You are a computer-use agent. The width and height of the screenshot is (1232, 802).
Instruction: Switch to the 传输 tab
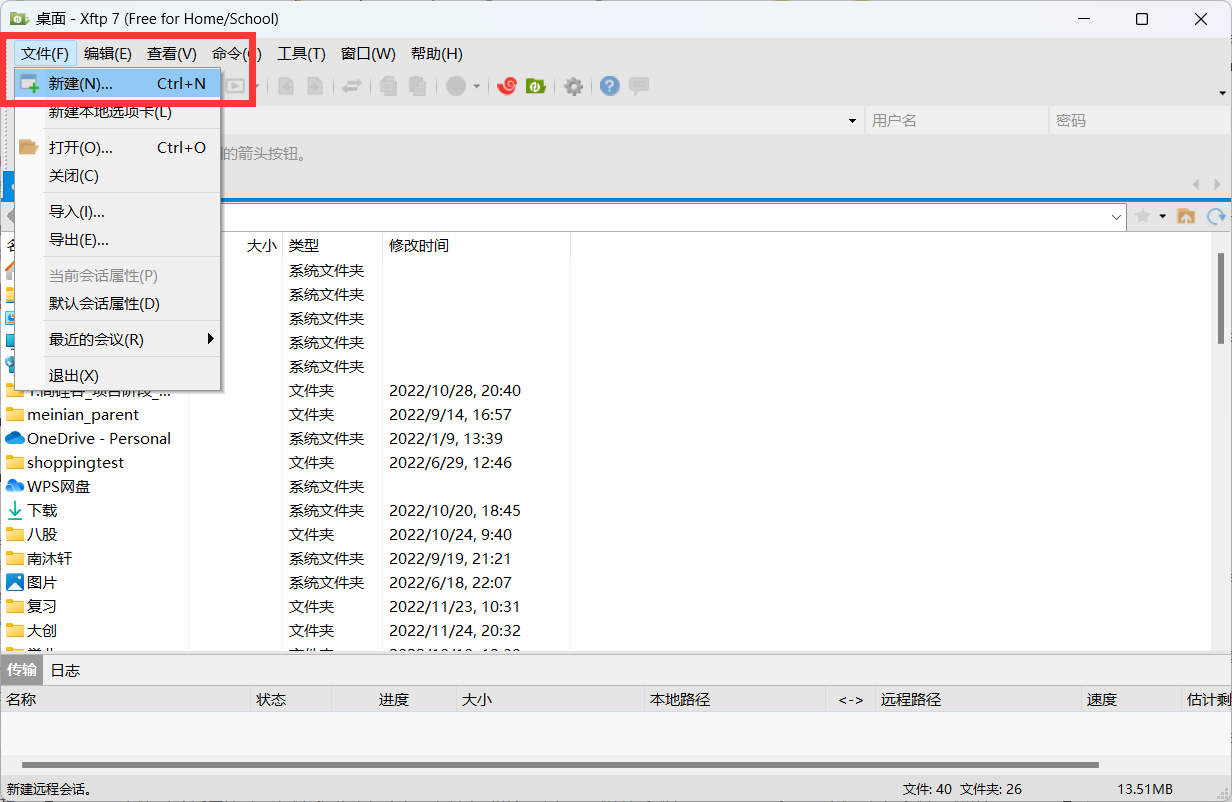(x=21, y=670)
